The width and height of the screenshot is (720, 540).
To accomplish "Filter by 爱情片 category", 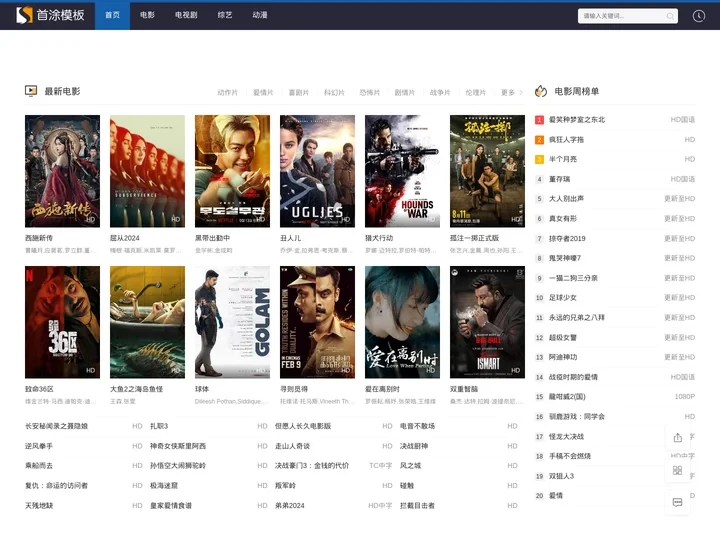I will click(x=263, y=92).
